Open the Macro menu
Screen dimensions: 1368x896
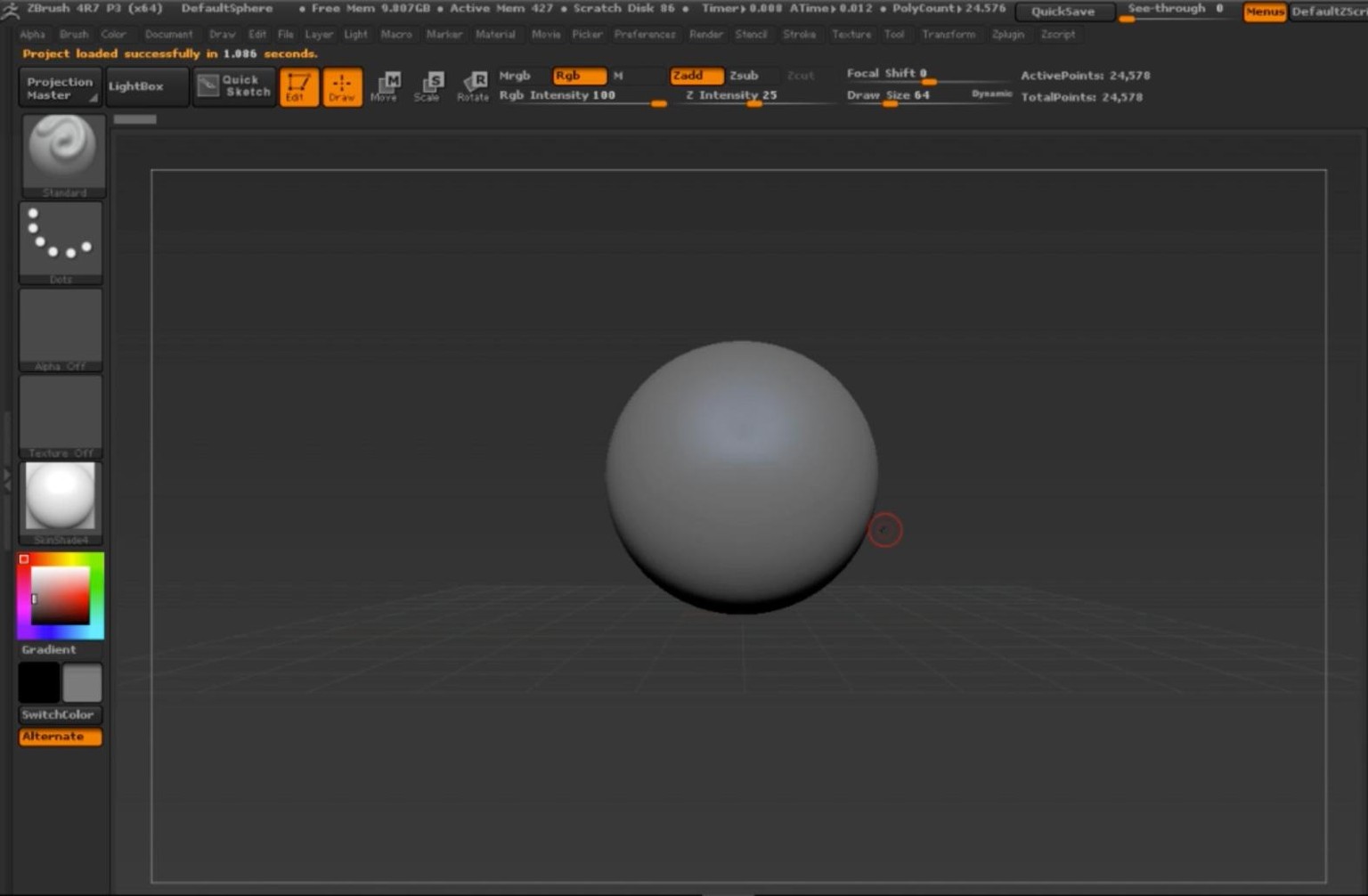point(396,34)
